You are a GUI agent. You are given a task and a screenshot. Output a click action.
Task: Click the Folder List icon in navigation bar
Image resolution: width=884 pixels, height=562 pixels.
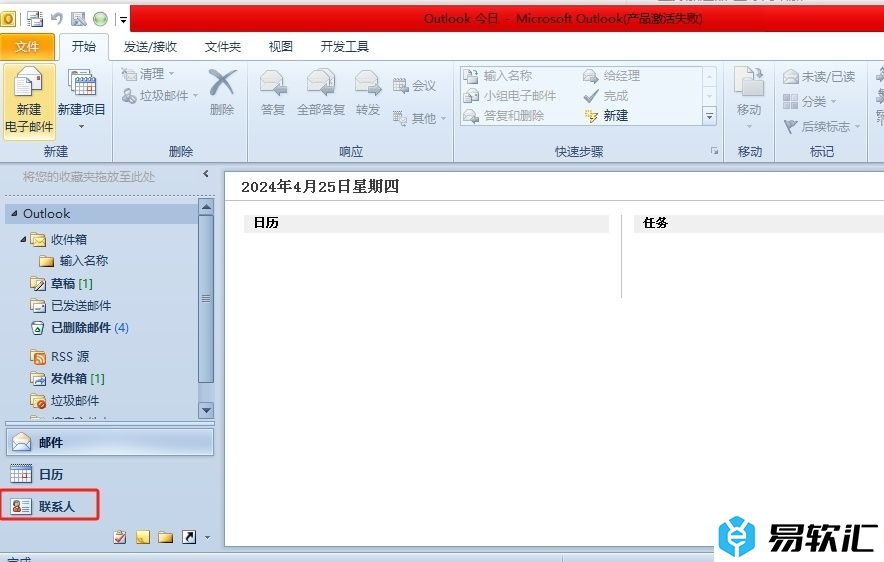(165, 537)
